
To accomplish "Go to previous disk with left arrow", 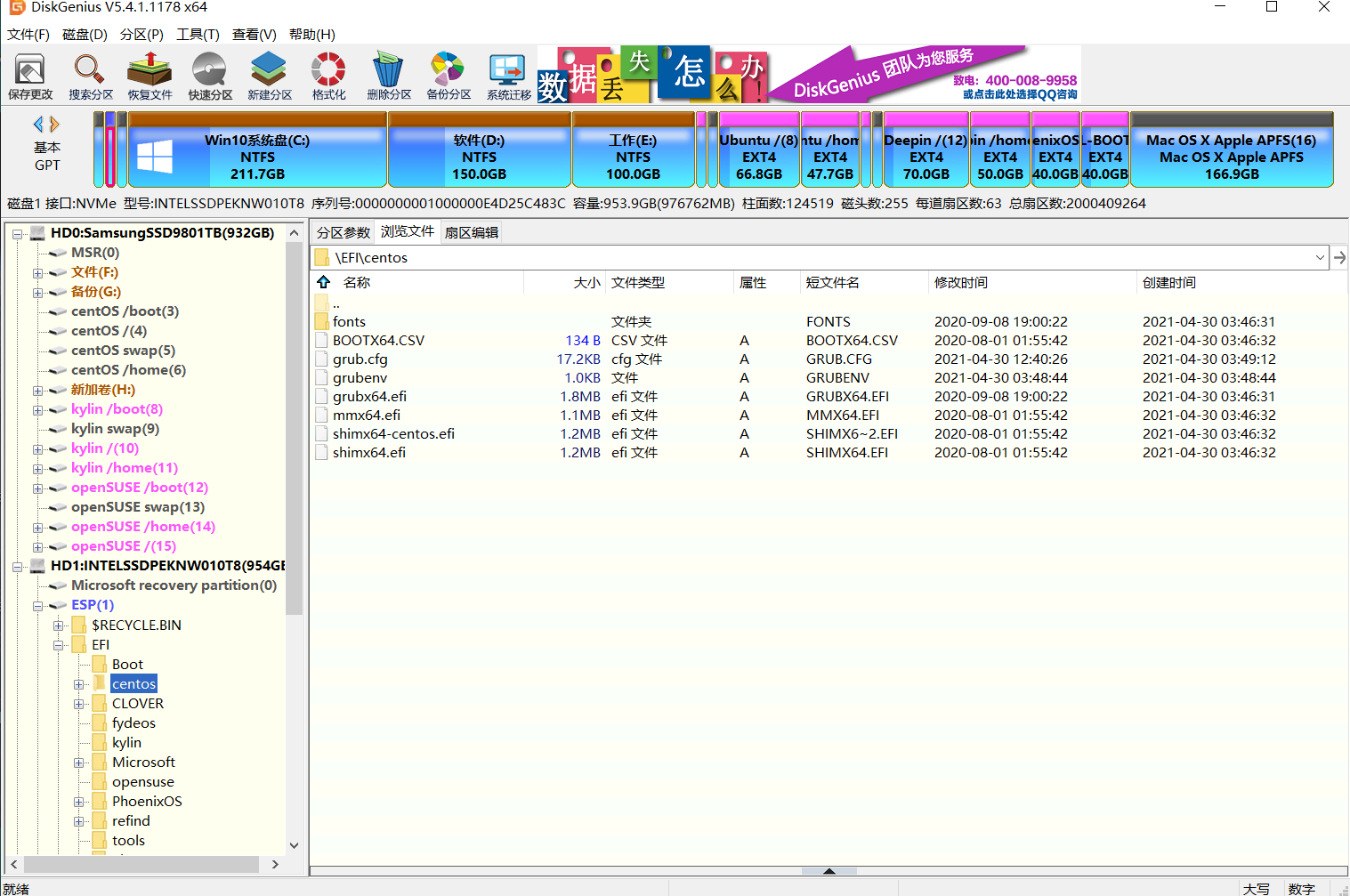I will [38, 125].
